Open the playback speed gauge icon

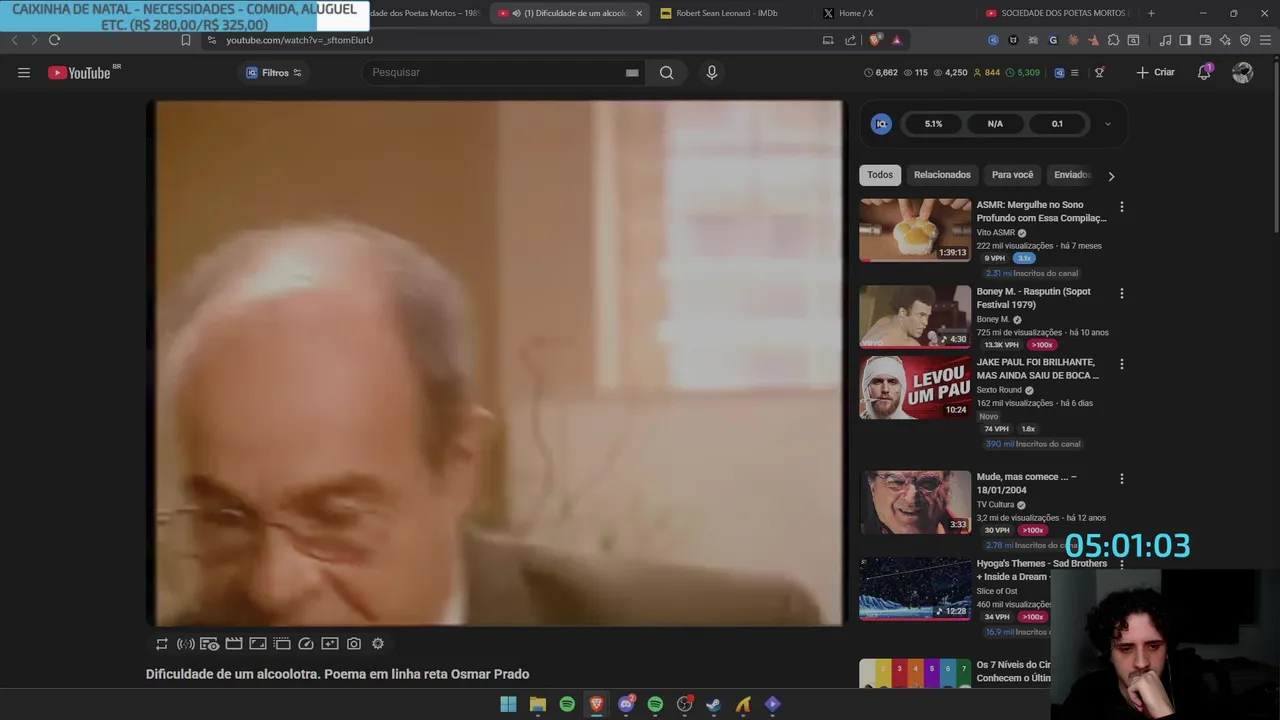click(306, 644)
